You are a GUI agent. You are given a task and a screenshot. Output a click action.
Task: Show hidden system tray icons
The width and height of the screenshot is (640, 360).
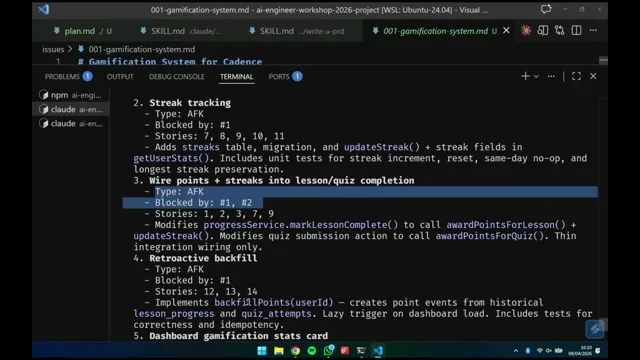click(516, 351)
